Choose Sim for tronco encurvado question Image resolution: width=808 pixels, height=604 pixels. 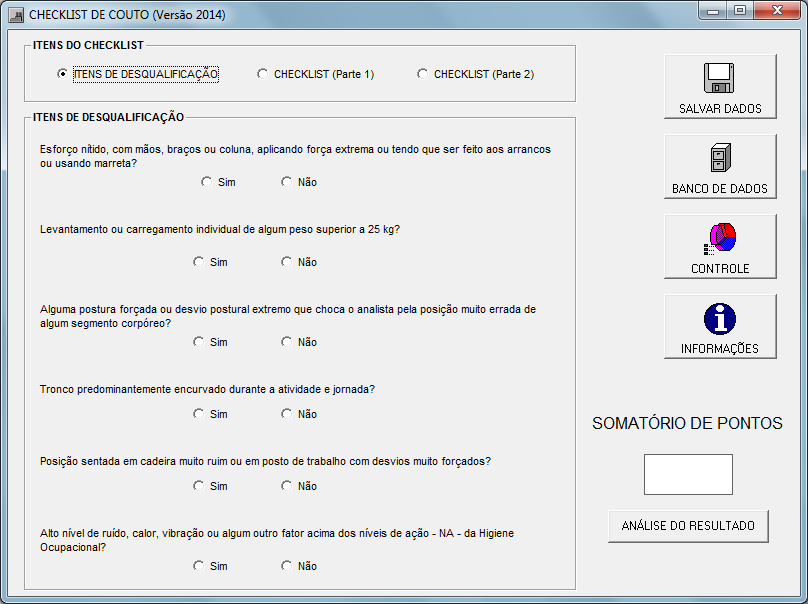point(210,414)
